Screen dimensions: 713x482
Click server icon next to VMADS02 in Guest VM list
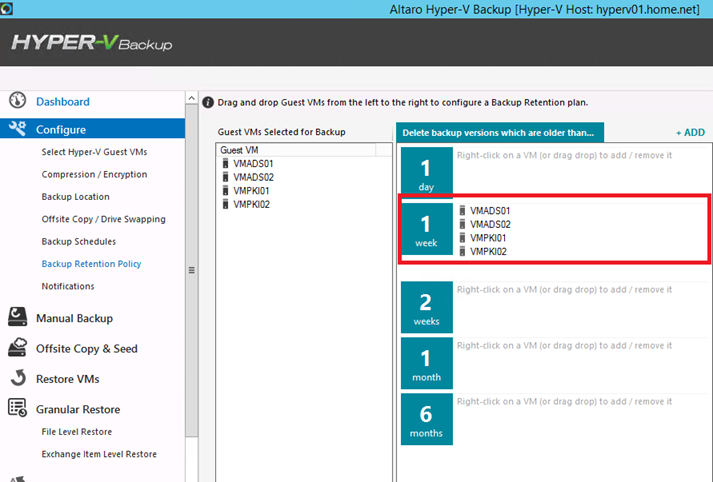[225, 177]
